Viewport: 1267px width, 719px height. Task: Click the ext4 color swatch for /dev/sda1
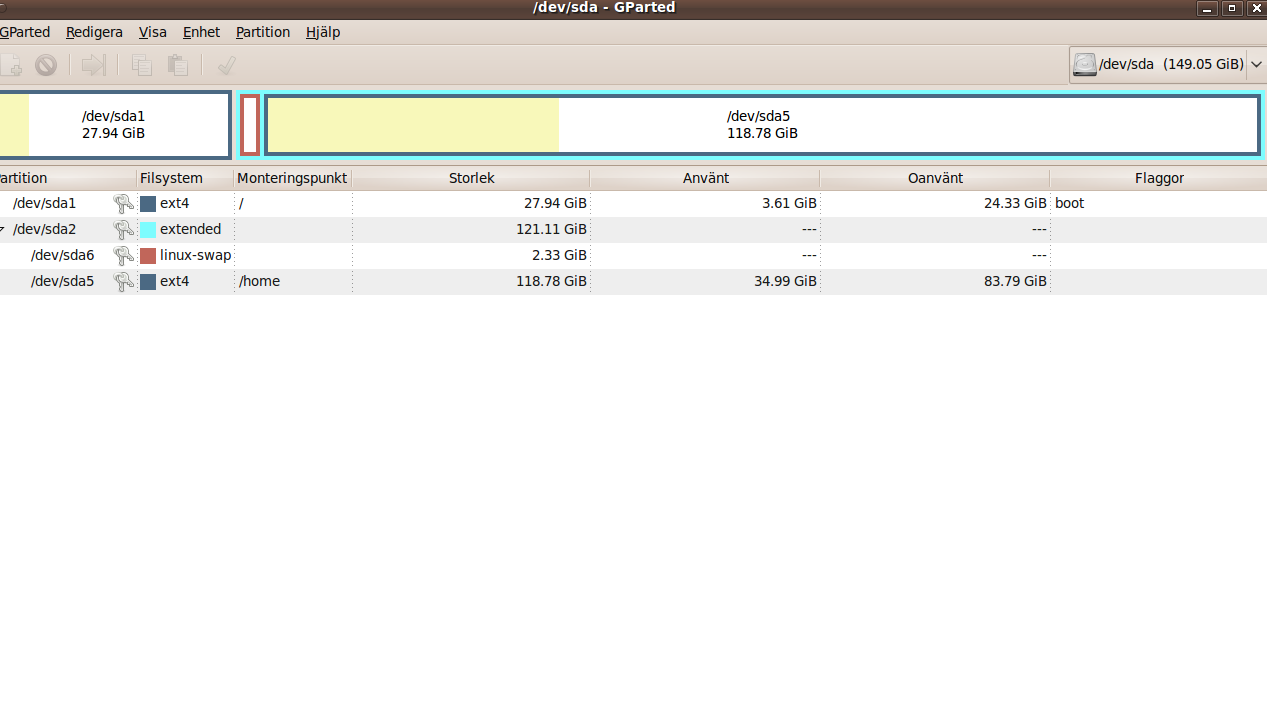pos(148,204)
